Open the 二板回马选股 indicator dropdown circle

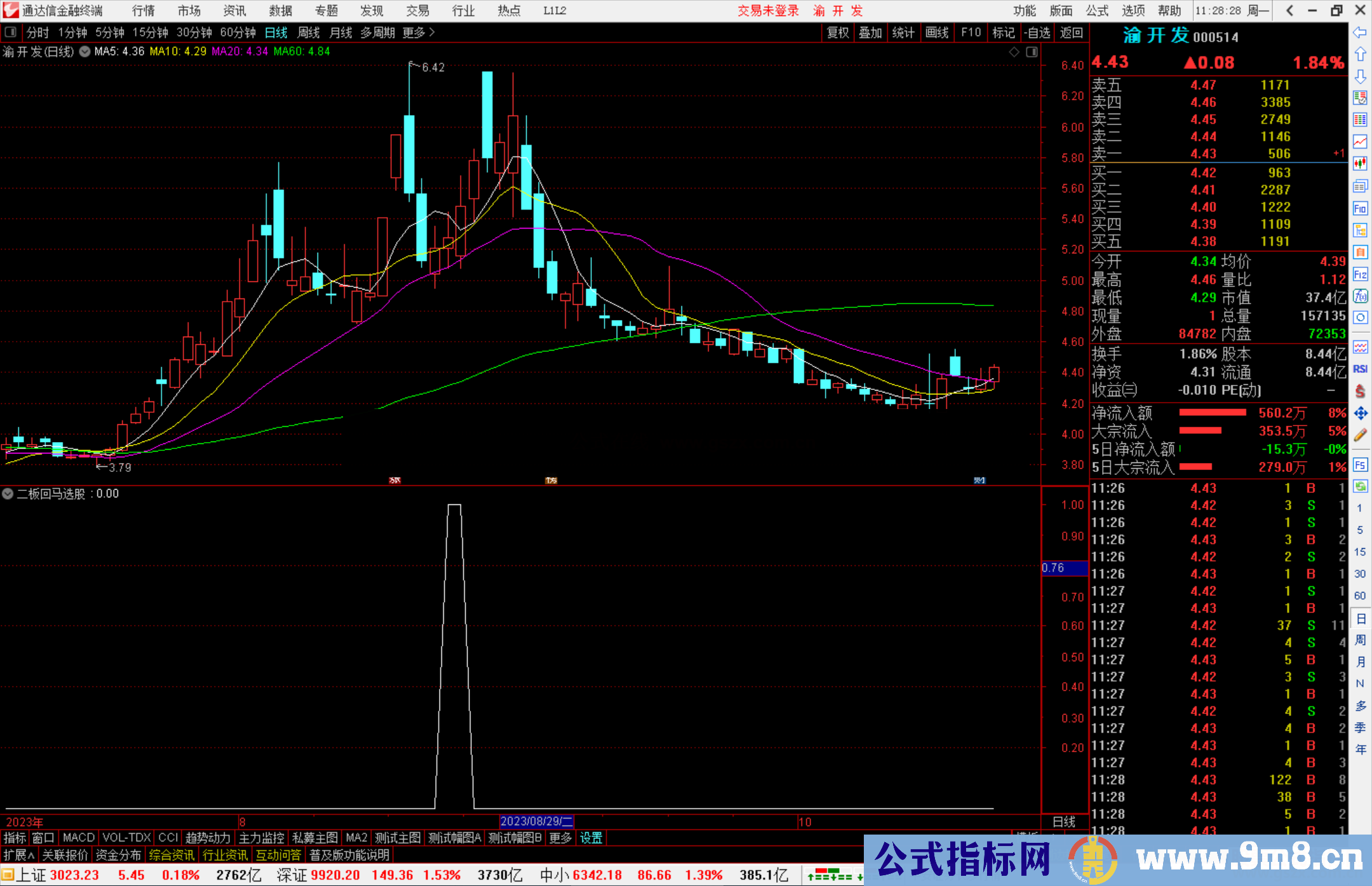[x=8, y=493]
